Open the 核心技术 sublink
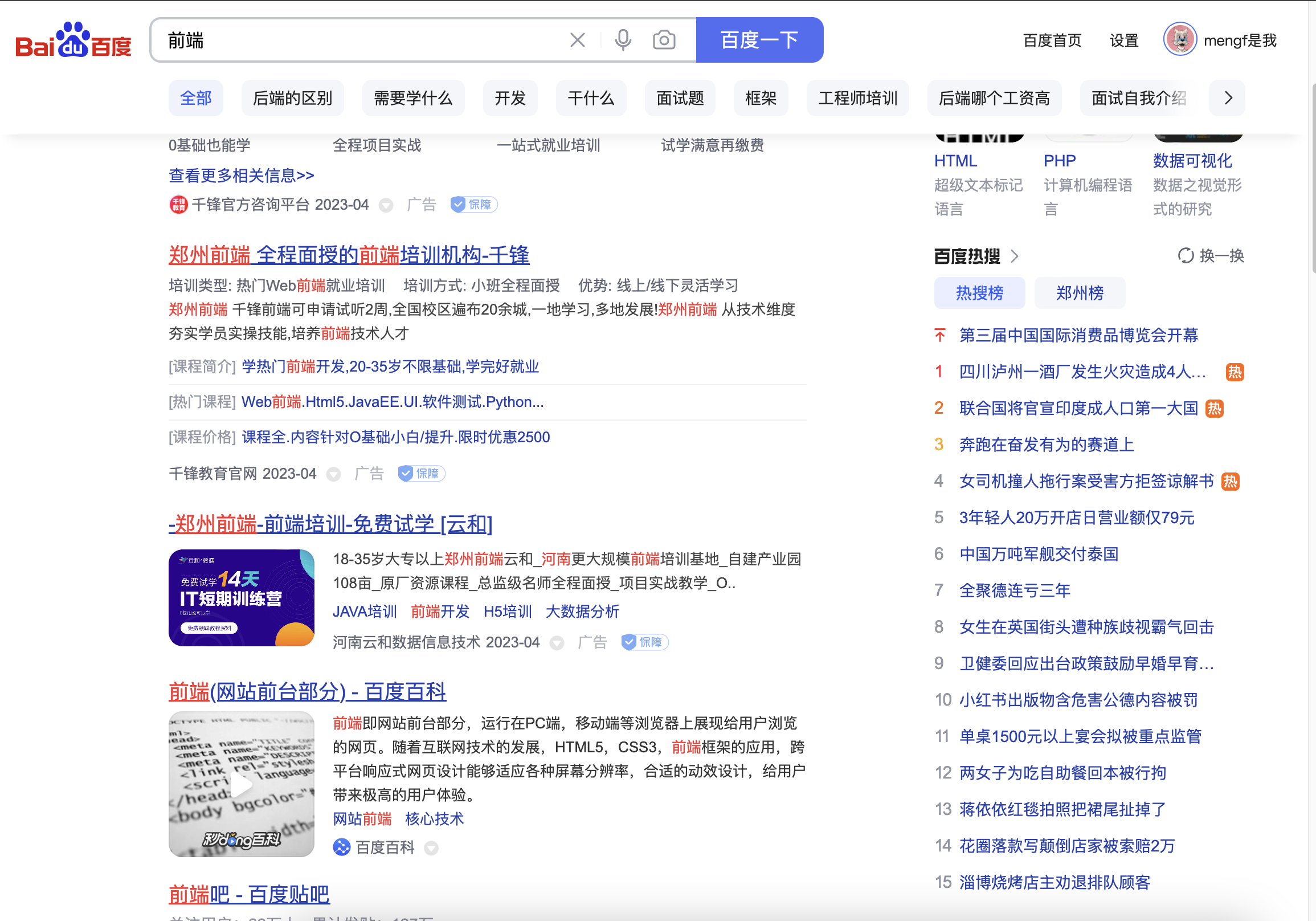 click(434, 819)
